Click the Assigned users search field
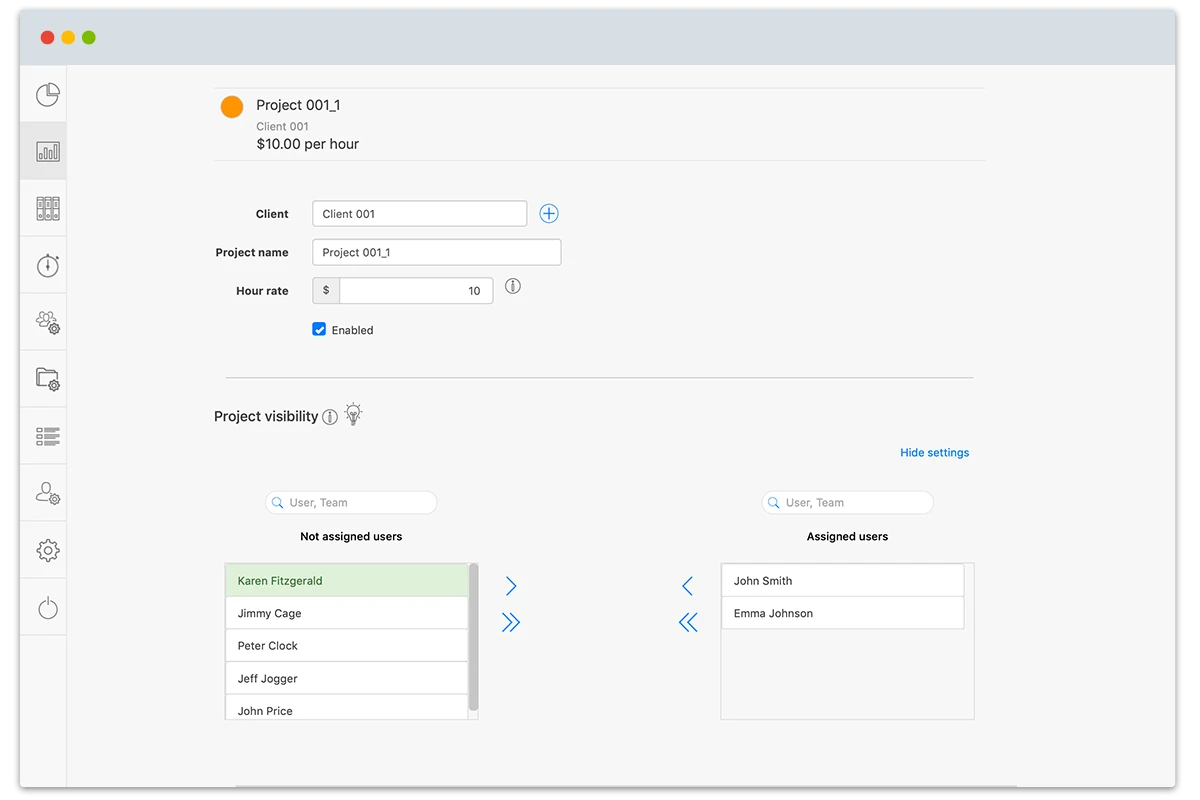 coord(847,502)
